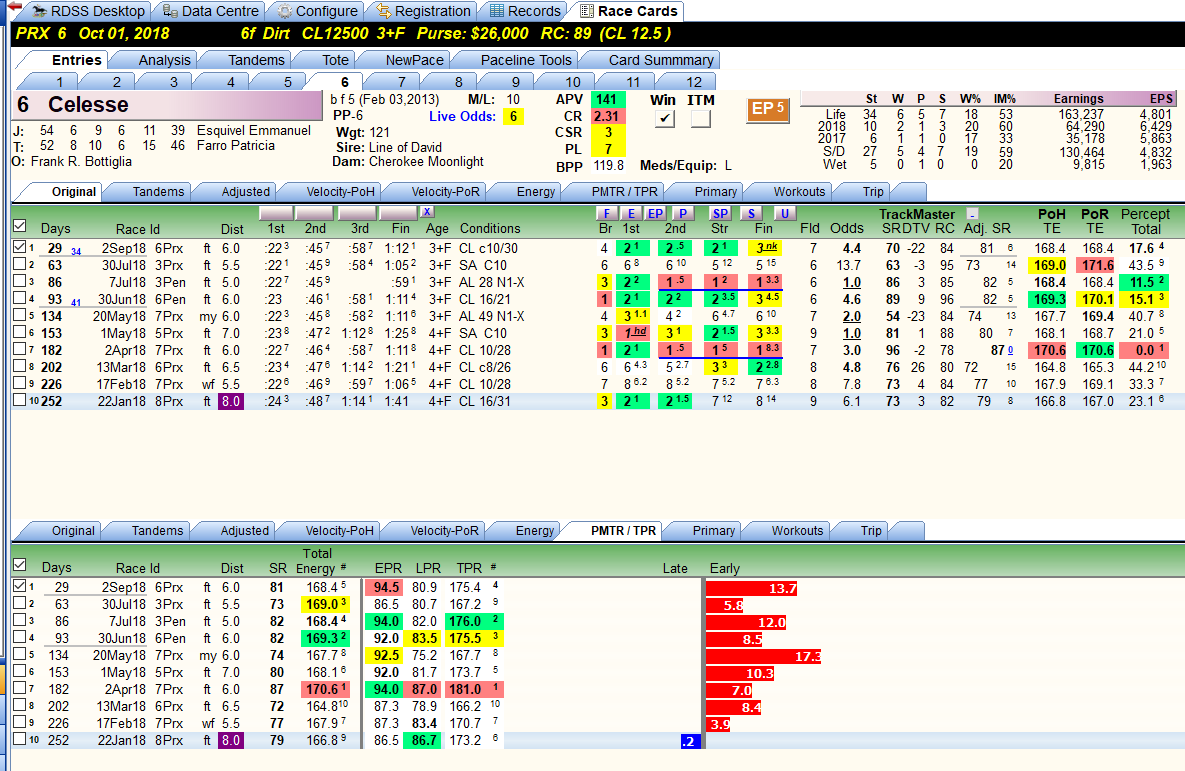
Task: Click the blue .2 Late bar
Action: click(691, 742)
